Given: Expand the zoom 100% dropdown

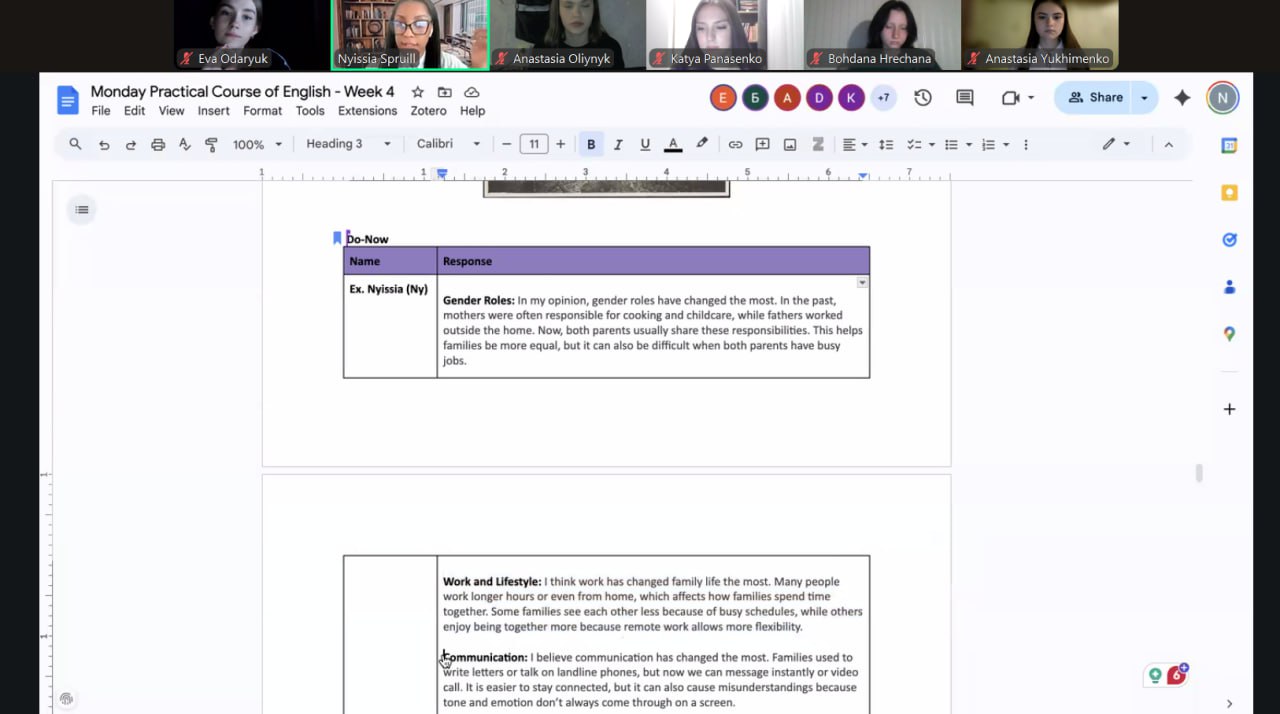Looking at the screenshot, I should (x=257, y=145).
